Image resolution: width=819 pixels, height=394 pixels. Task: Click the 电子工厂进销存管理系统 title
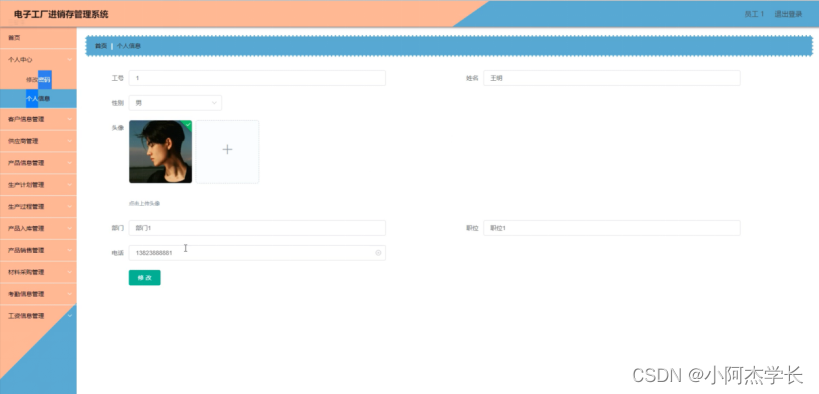(61, 14)
